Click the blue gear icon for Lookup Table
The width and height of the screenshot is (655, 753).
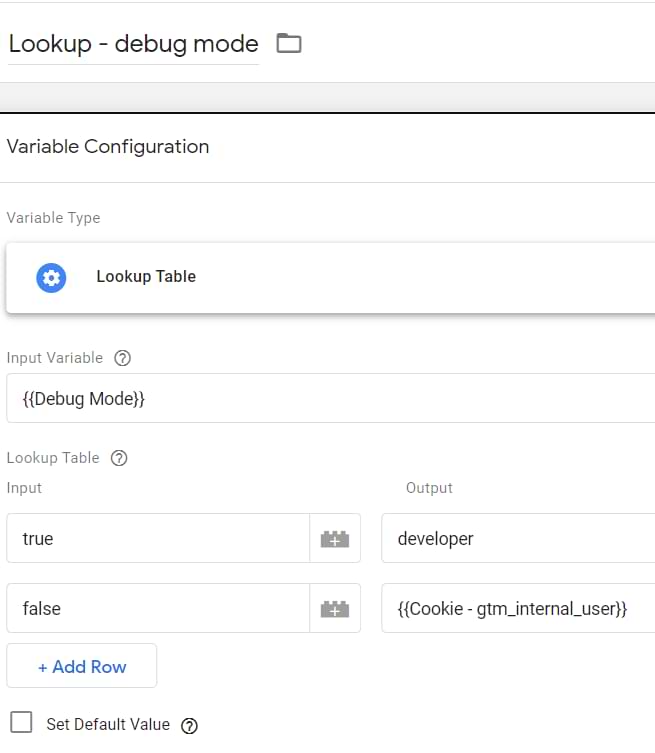tap(51, 277)
